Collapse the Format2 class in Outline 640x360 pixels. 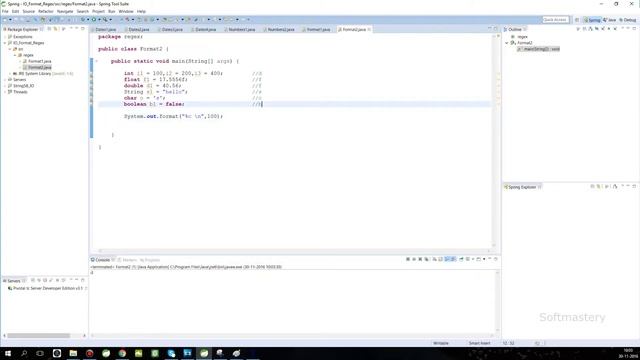click(x=507, y=43)
